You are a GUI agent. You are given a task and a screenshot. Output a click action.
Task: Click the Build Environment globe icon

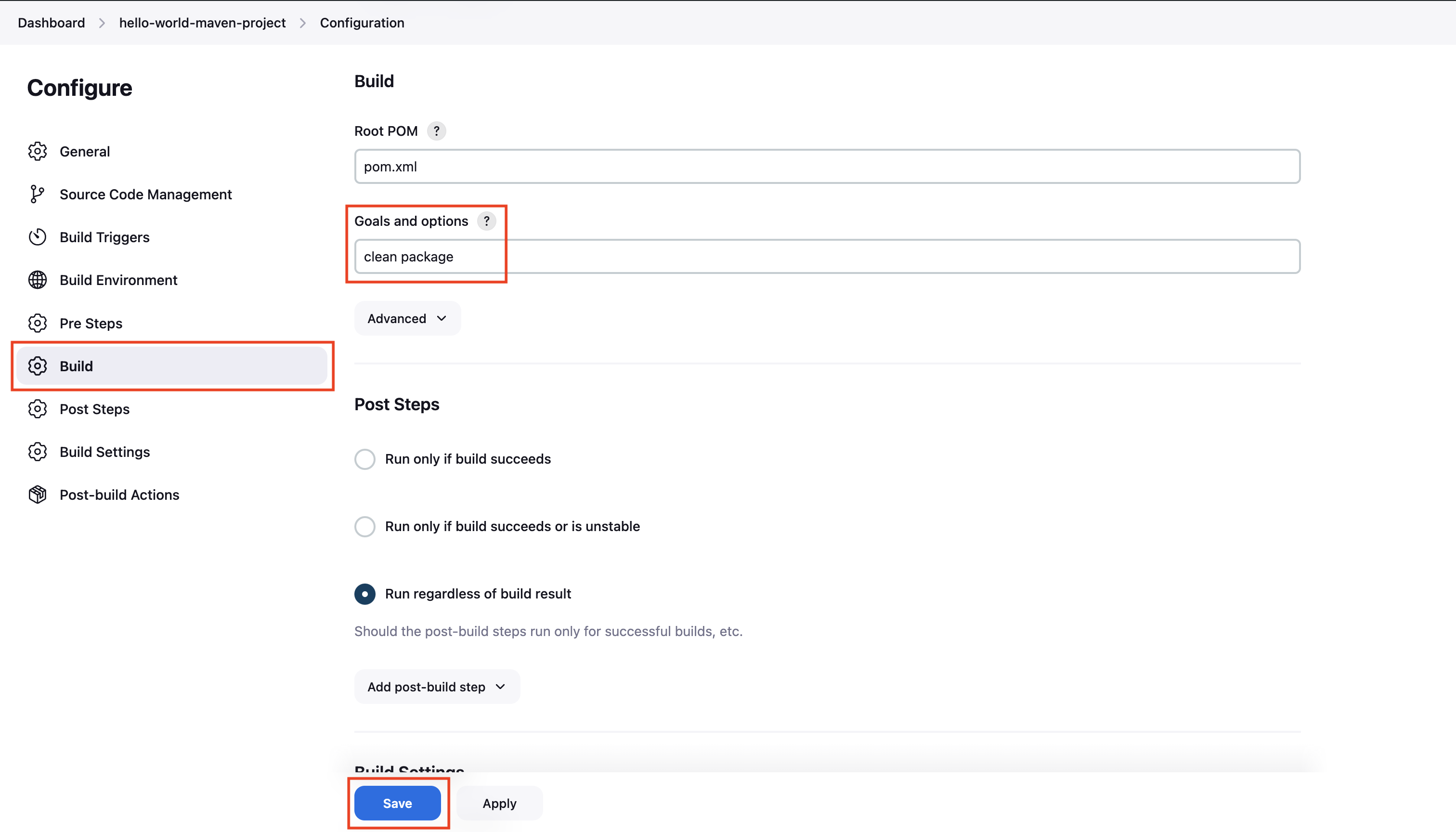tap(38, 280)
